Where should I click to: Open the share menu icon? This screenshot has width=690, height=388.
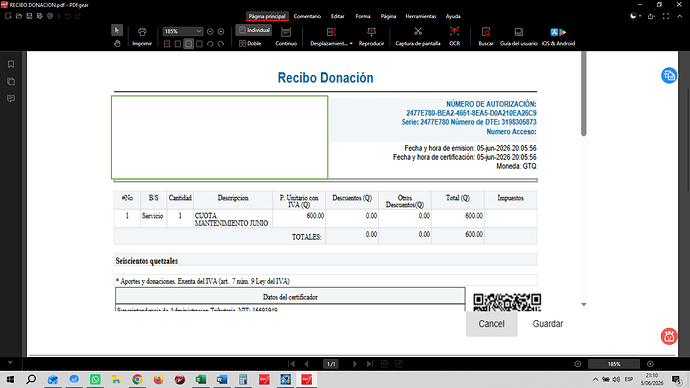click(652, 16)
